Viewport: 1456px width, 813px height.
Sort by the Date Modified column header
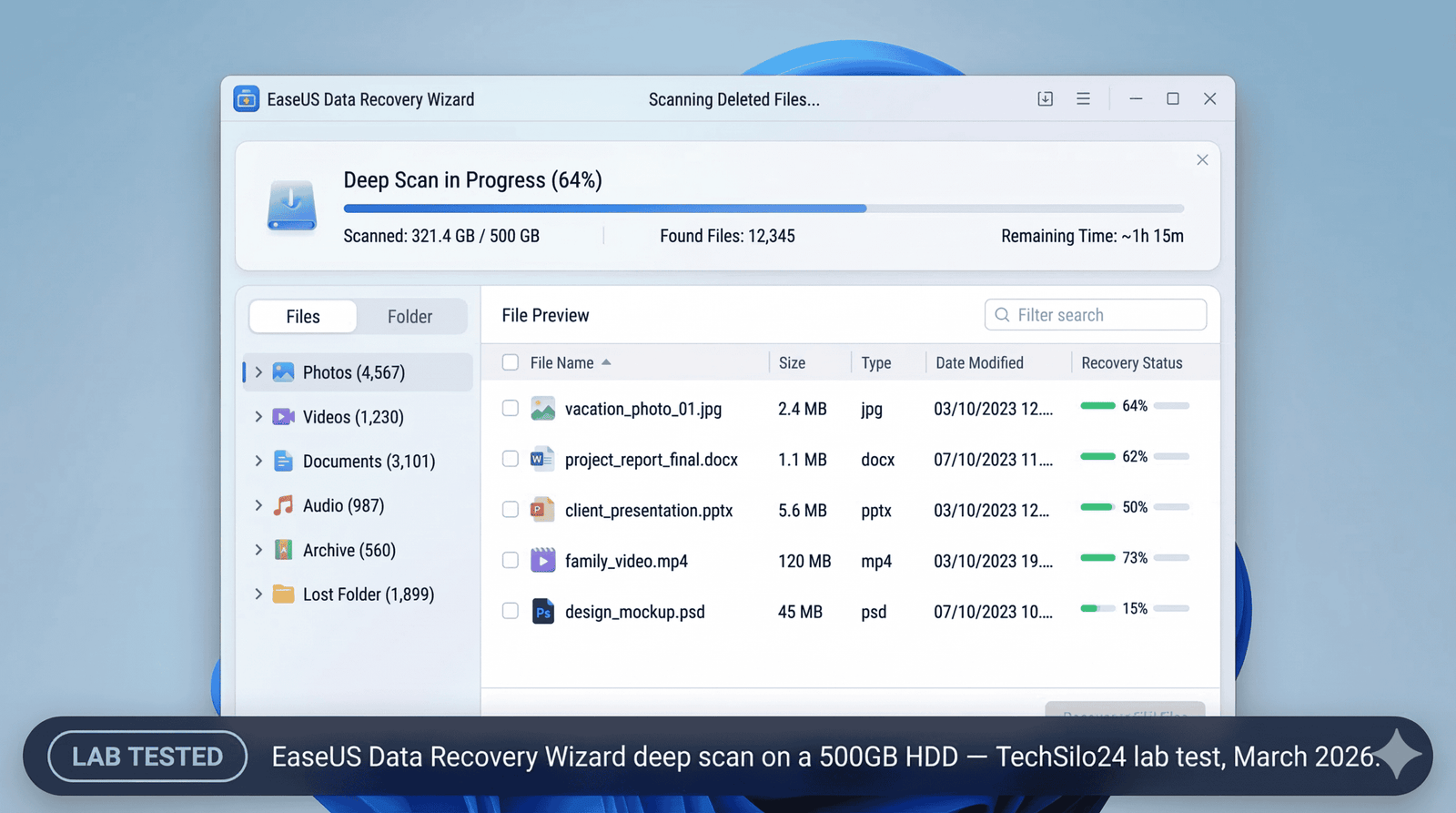(x=979, y=362)
